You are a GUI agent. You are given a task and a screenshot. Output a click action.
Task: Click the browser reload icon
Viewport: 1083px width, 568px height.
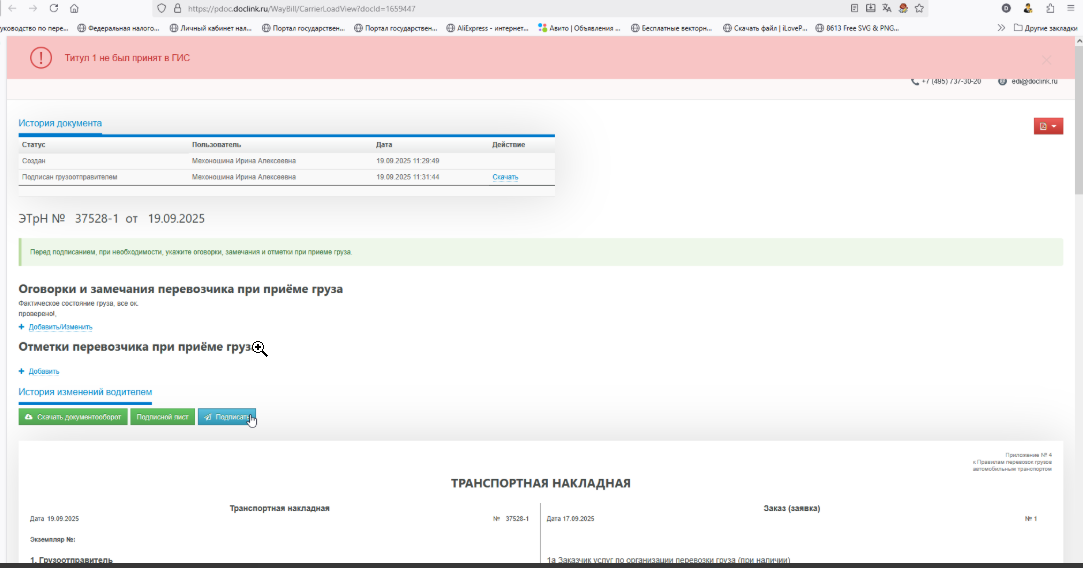pyautogui.click(x=54, y=8)
